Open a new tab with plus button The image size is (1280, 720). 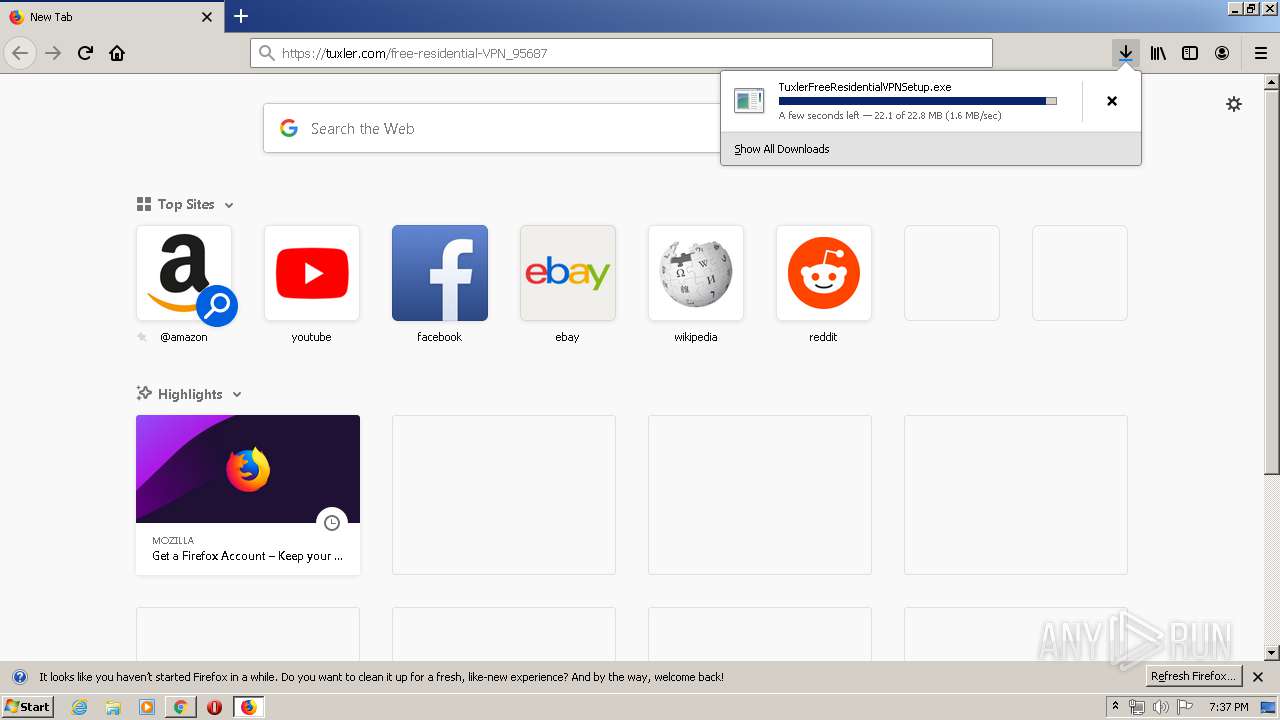pos(241,16)
